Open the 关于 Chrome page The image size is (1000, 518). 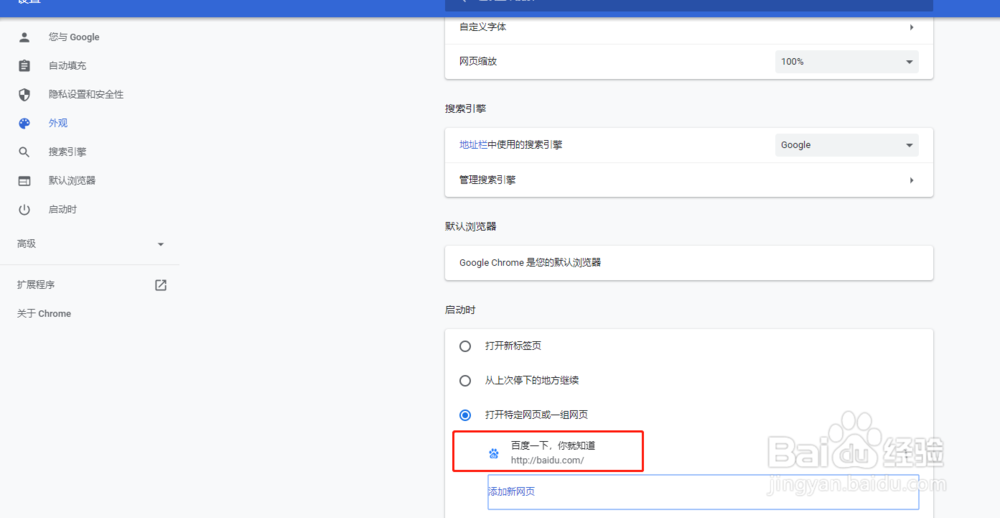[x=44, y=313]
